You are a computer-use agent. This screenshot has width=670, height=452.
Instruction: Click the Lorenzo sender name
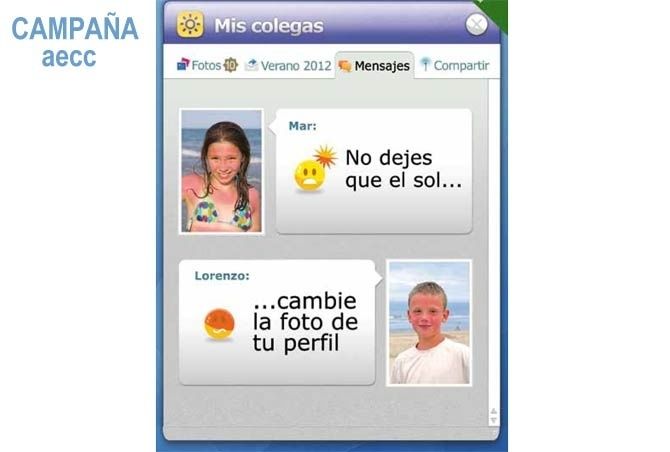click(222, 276)
